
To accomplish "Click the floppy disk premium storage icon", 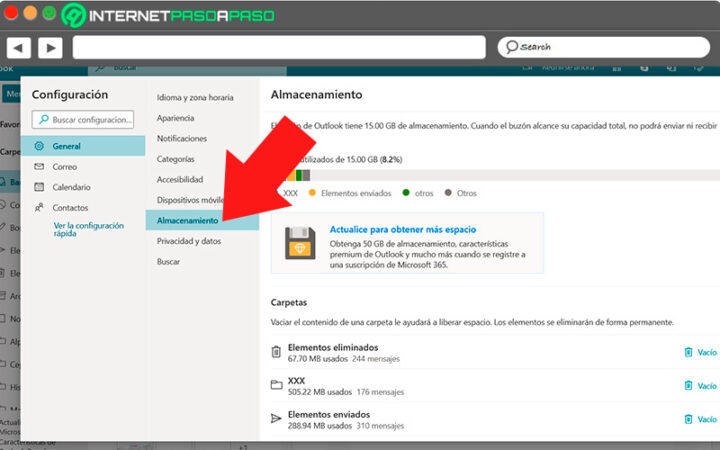I will pyautogui.click(x=300, y=243).
